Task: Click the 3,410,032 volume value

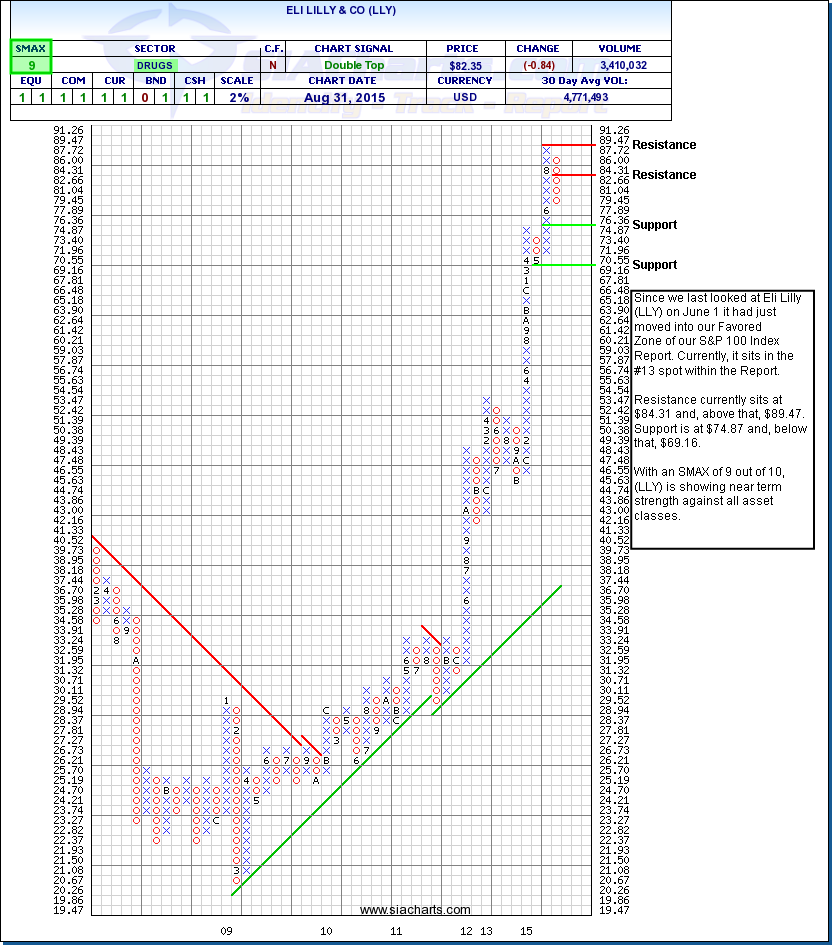Action: tap(620, 65)
